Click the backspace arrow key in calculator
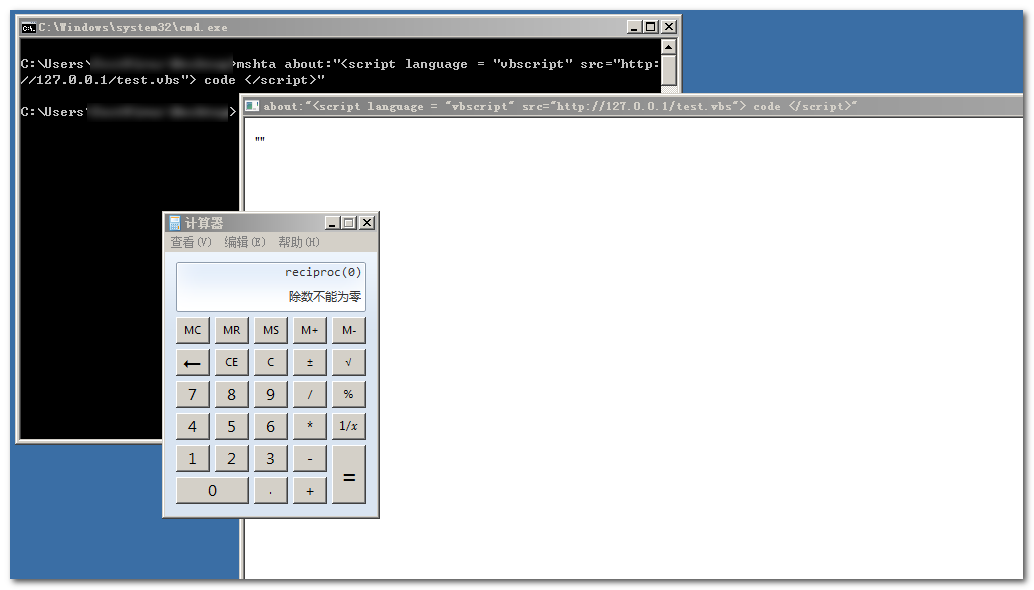 click(193, 363)
